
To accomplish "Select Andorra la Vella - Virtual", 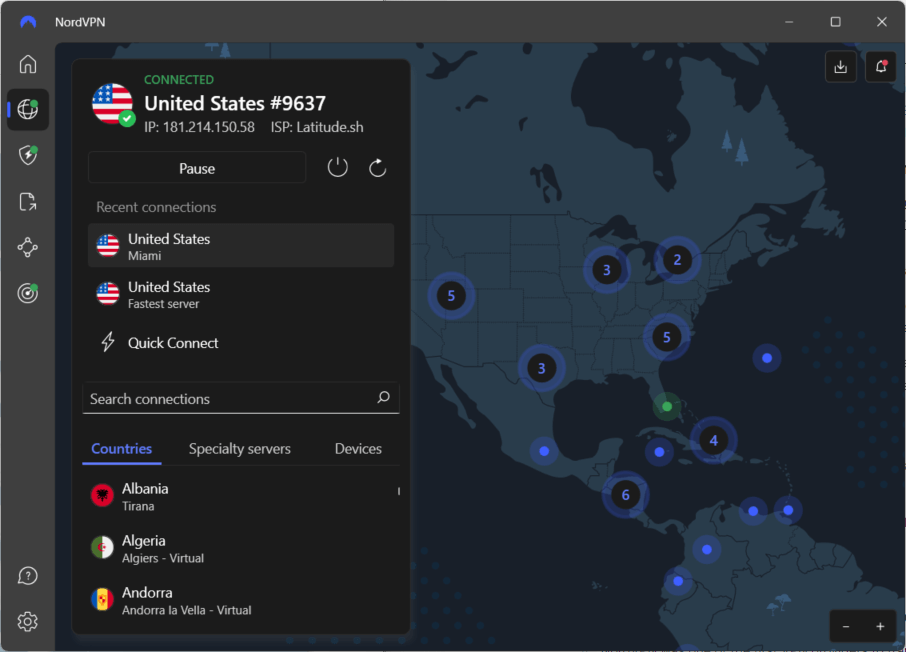I will pos(241,601).
